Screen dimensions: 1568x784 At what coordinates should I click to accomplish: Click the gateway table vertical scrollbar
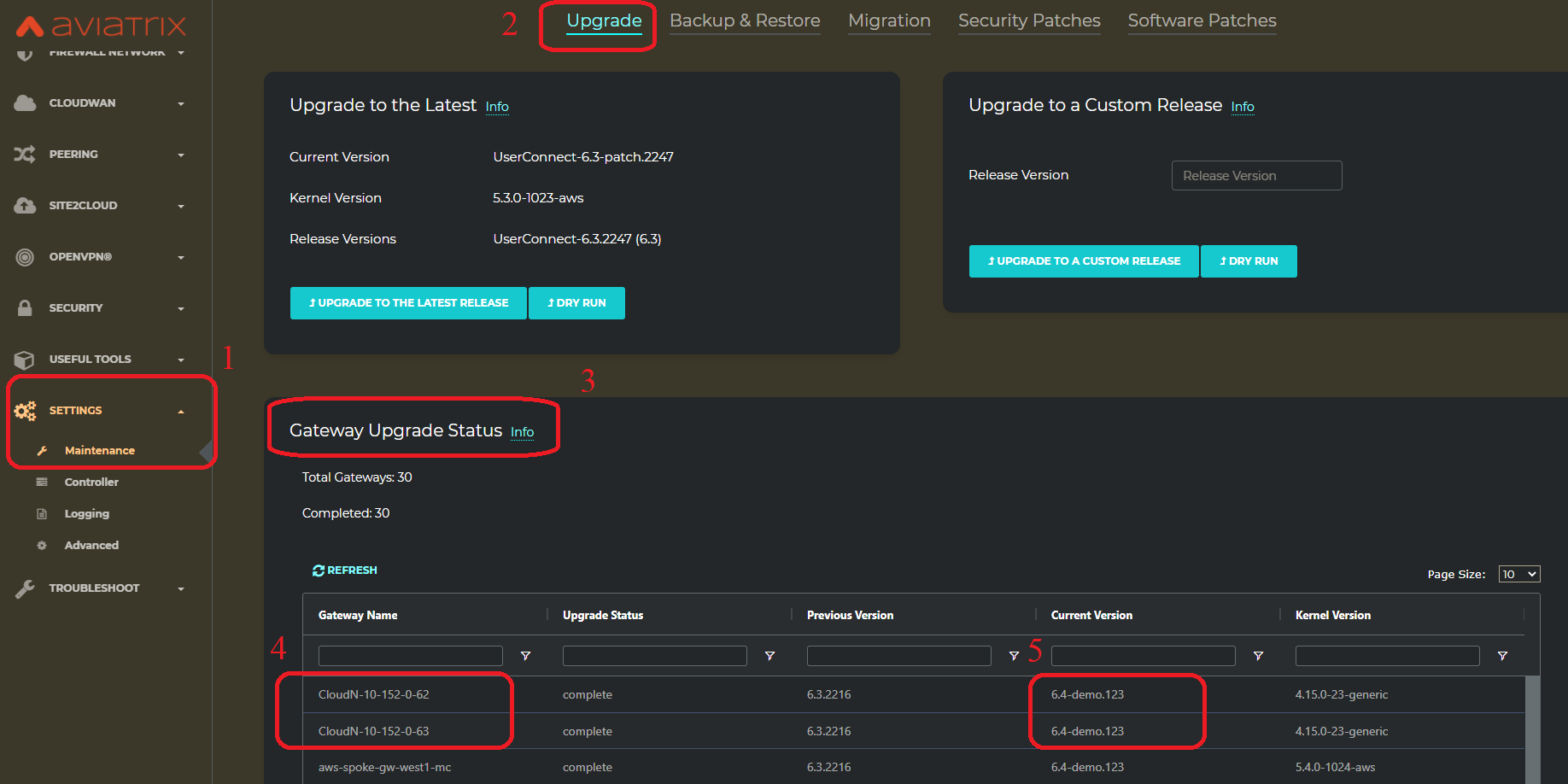[1532, 726]
